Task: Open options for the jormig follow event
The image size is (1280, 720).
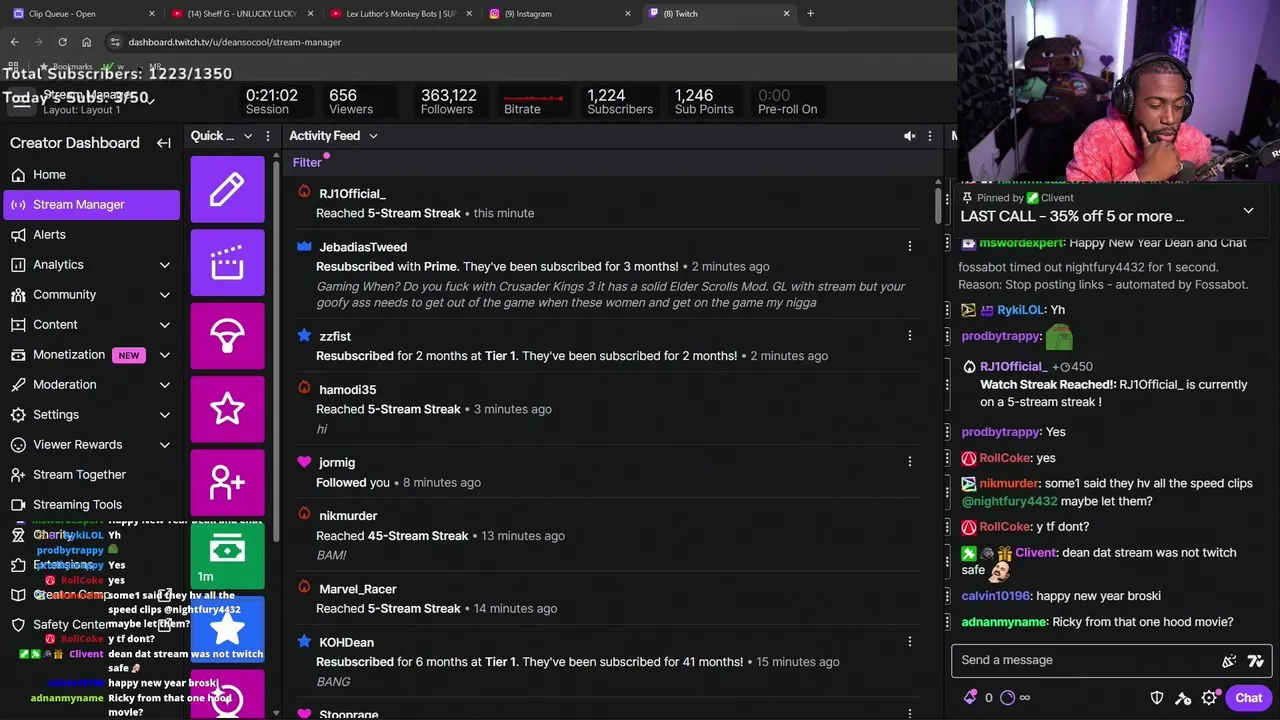Action: point(909,462)
